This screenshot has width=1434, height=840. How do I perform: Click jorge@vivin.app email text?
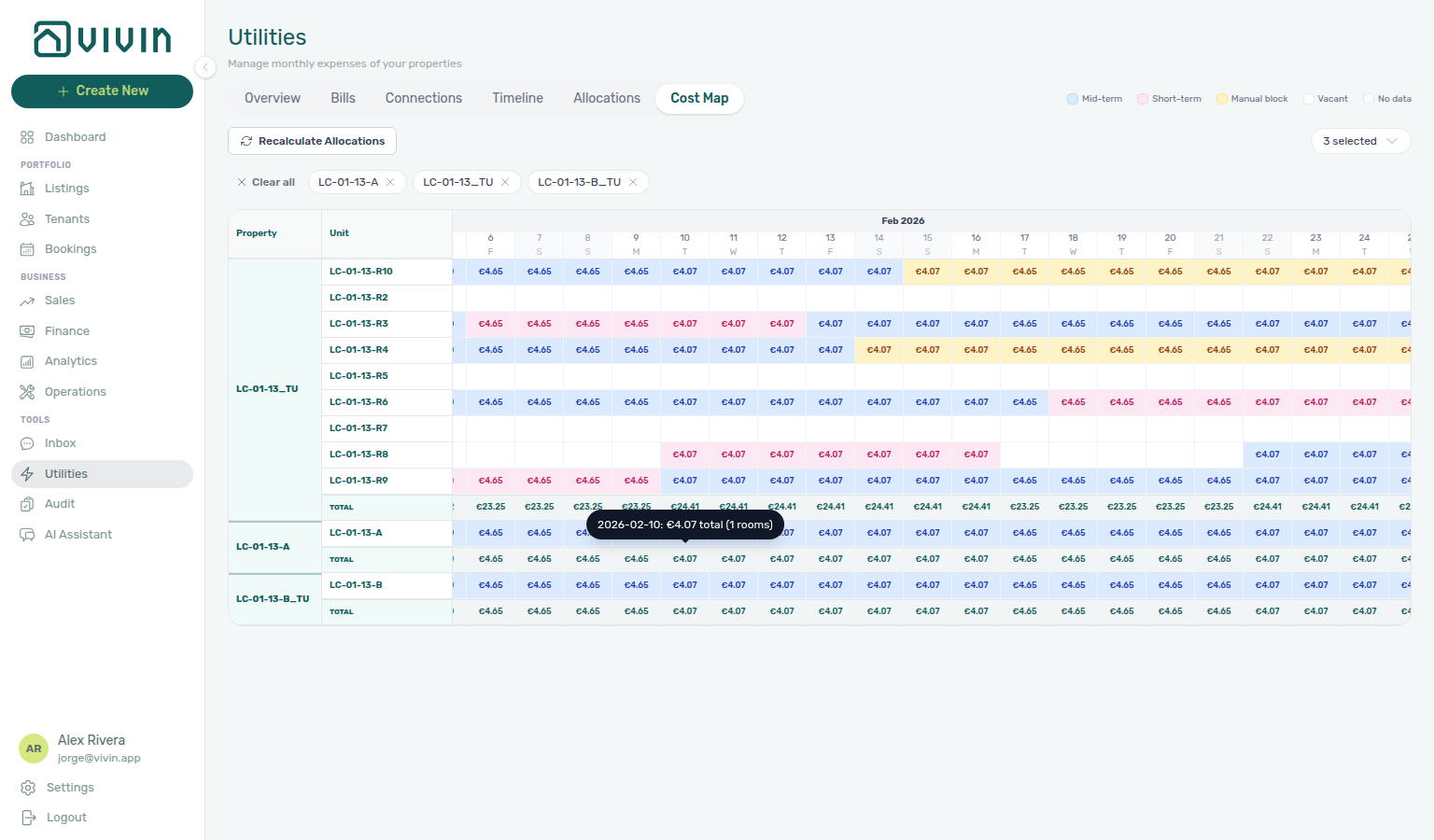(99, 759)
